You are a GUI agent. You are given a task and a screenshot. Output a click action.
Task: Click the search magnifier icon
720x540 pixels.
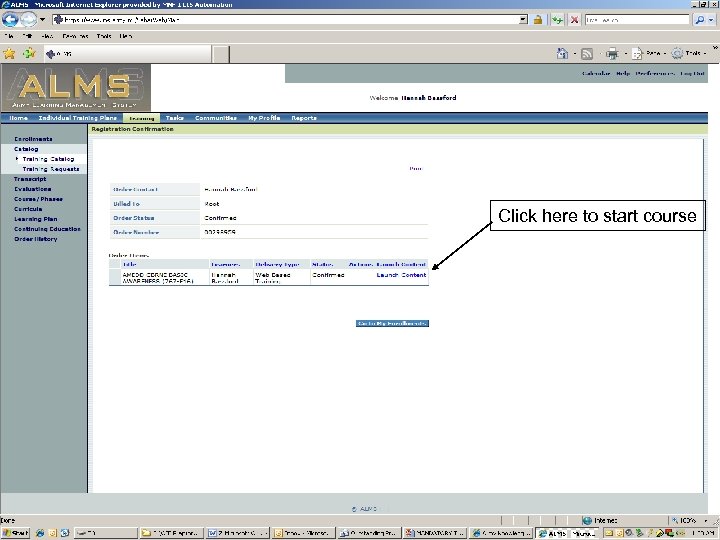point(699,20)
